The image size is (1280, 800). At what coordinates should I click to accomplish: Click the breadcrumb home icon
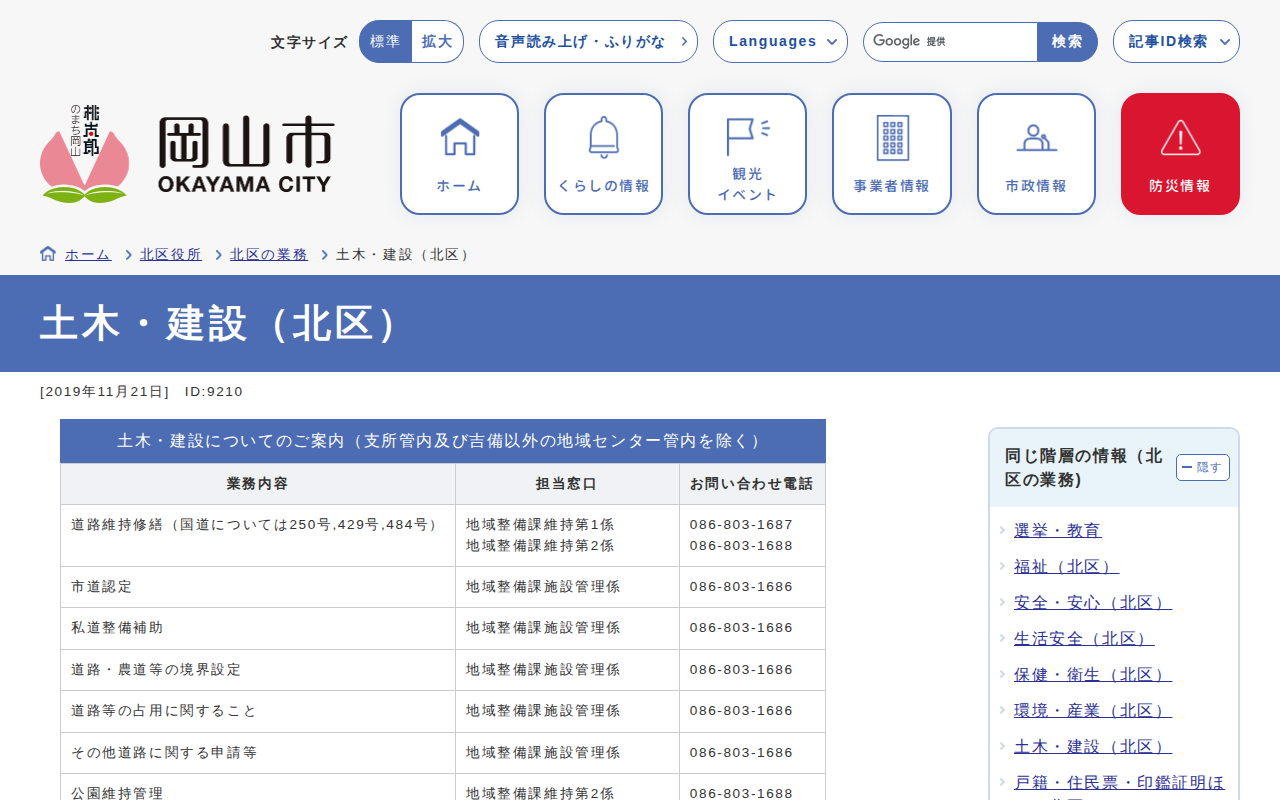pos(48,254)
